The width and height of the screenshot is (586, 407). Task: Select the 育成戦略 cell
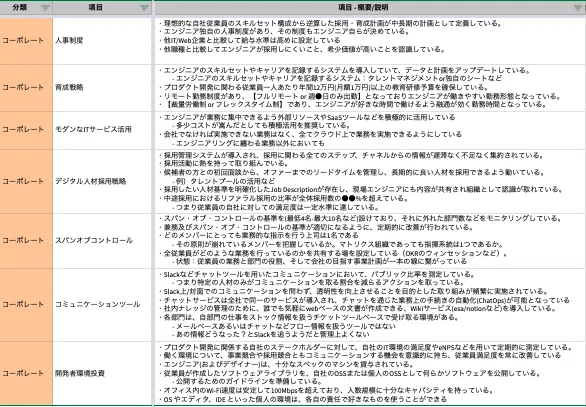102,87
